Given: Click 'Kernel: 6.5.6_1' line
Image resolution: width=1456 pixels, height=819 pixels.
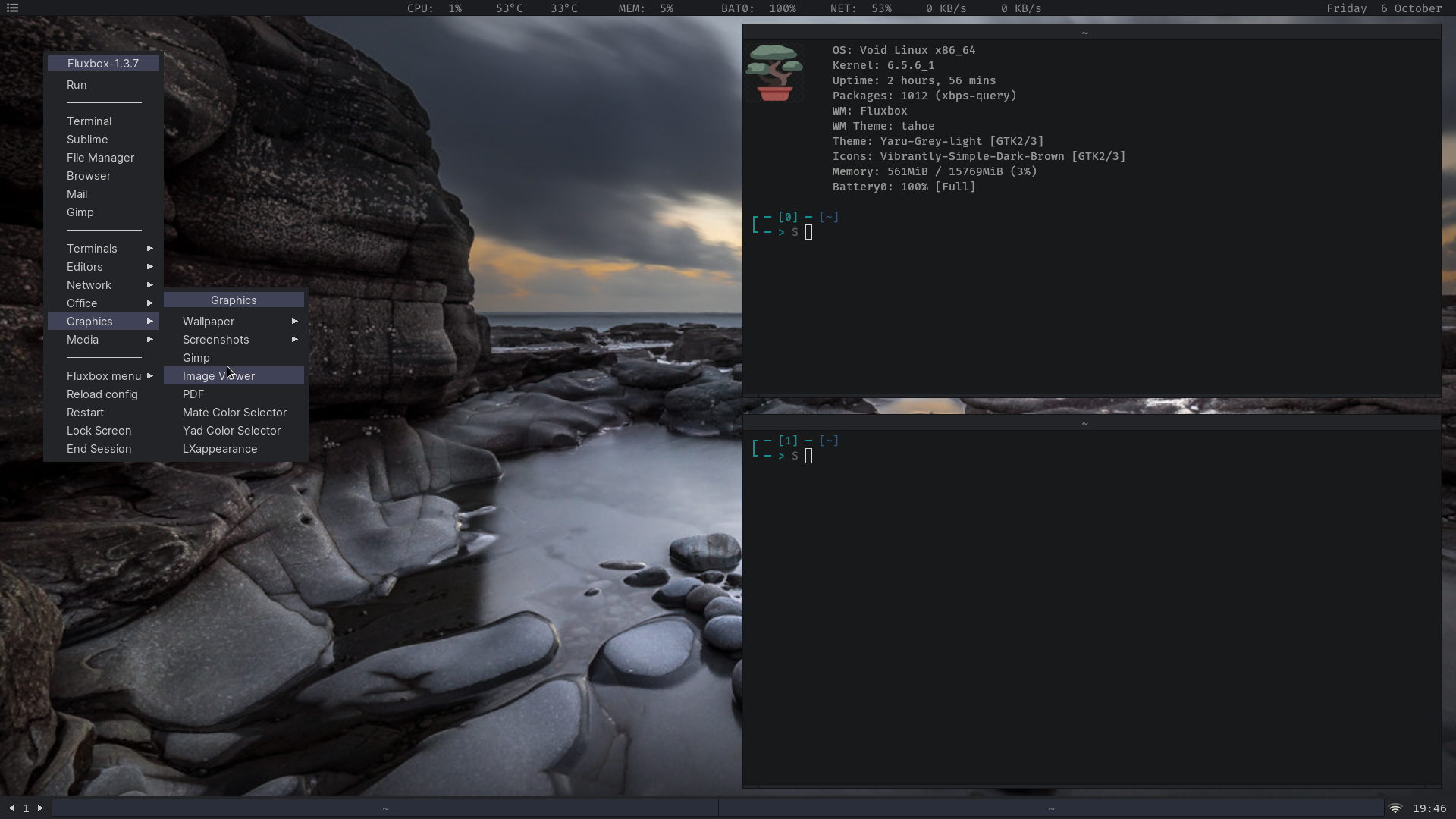Looking at the screenshot, I should [883, 65].
